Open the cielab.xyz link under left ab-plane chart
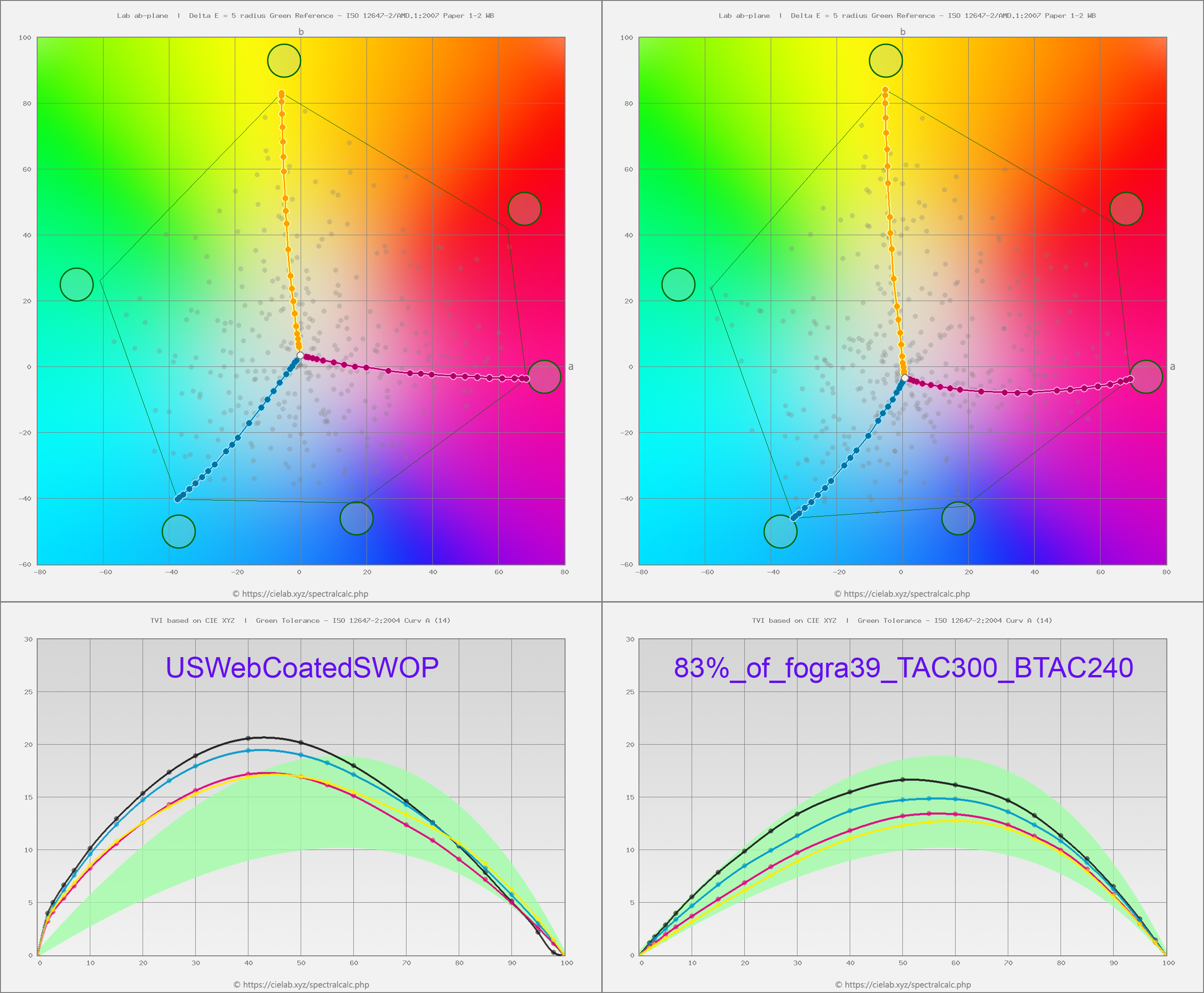 point(305,594)
